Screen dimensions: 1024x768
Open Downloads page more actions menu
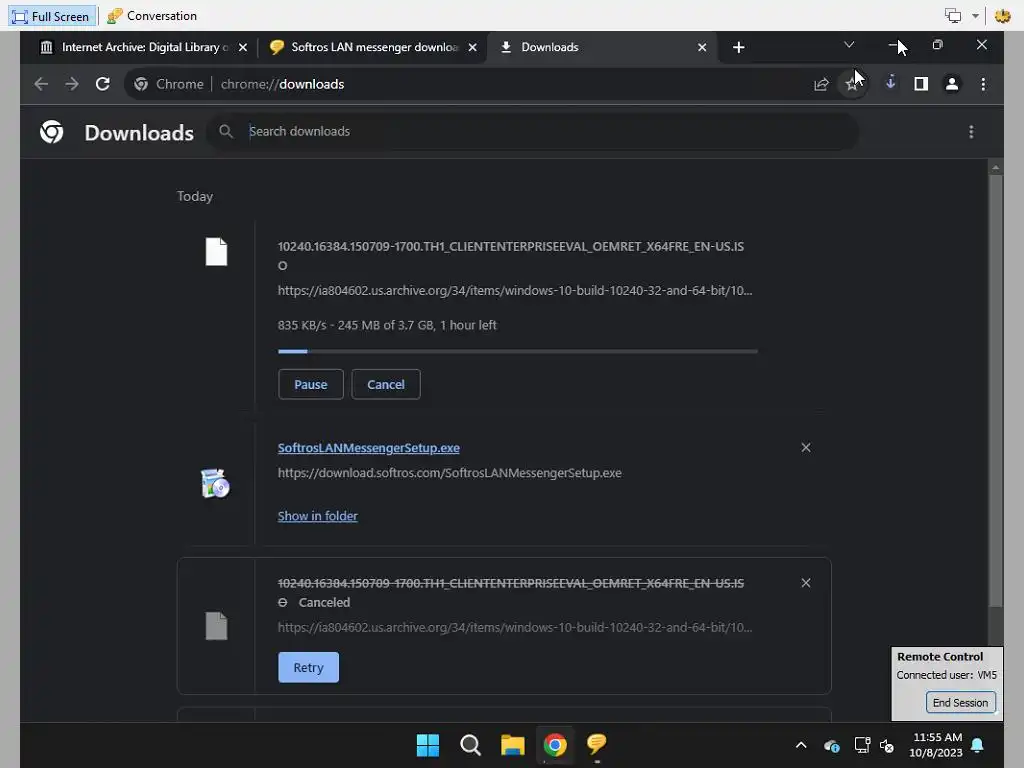tap(971, 132)
